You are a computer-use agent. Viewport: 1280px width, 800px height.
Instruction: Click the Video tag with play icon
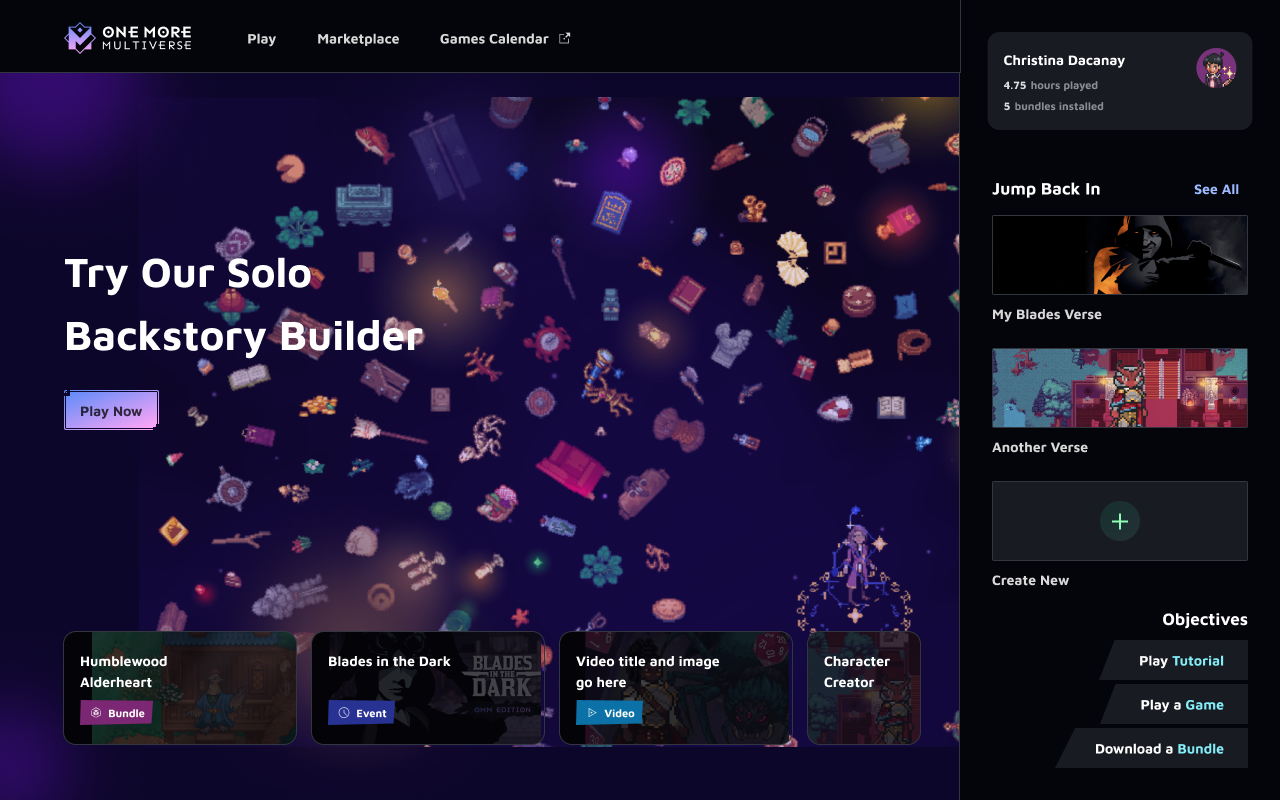(609, 713)
